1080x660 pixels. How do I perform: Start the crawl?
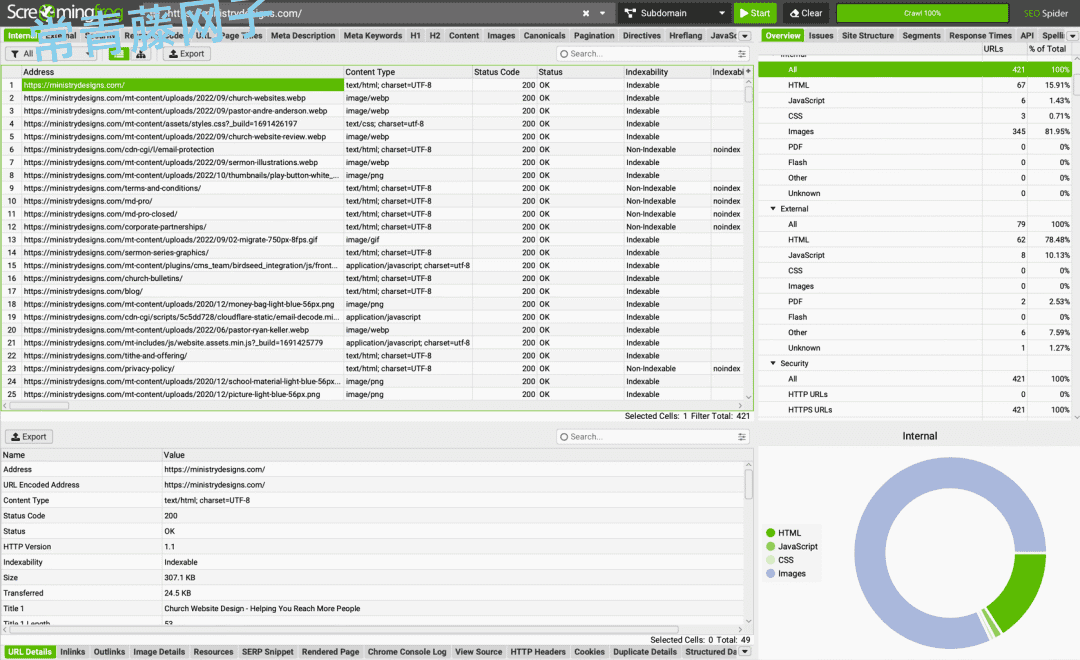click(756, 13)
